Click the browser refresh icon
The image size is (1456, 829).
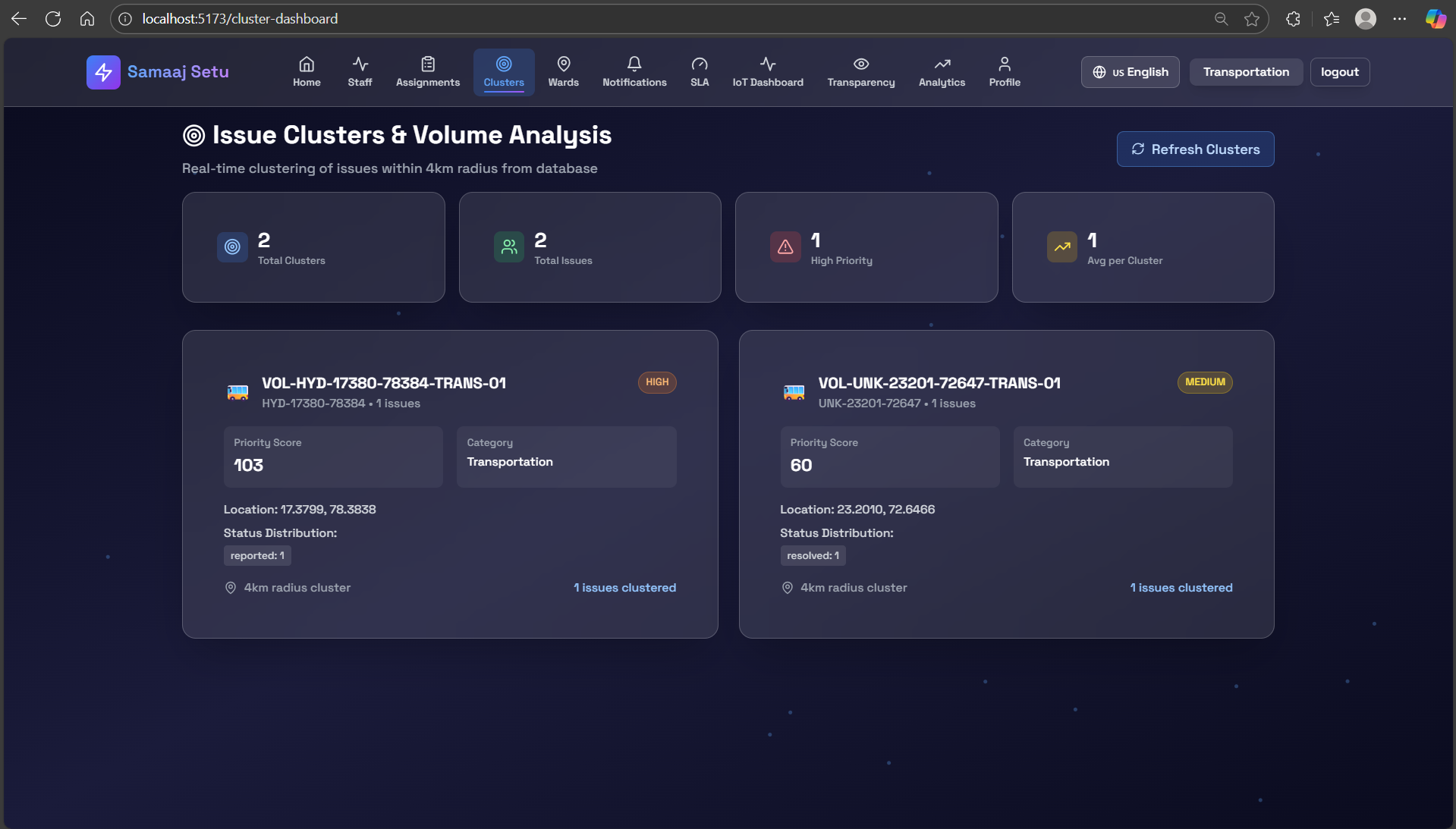pyautogui.click(x=53, y=19)
